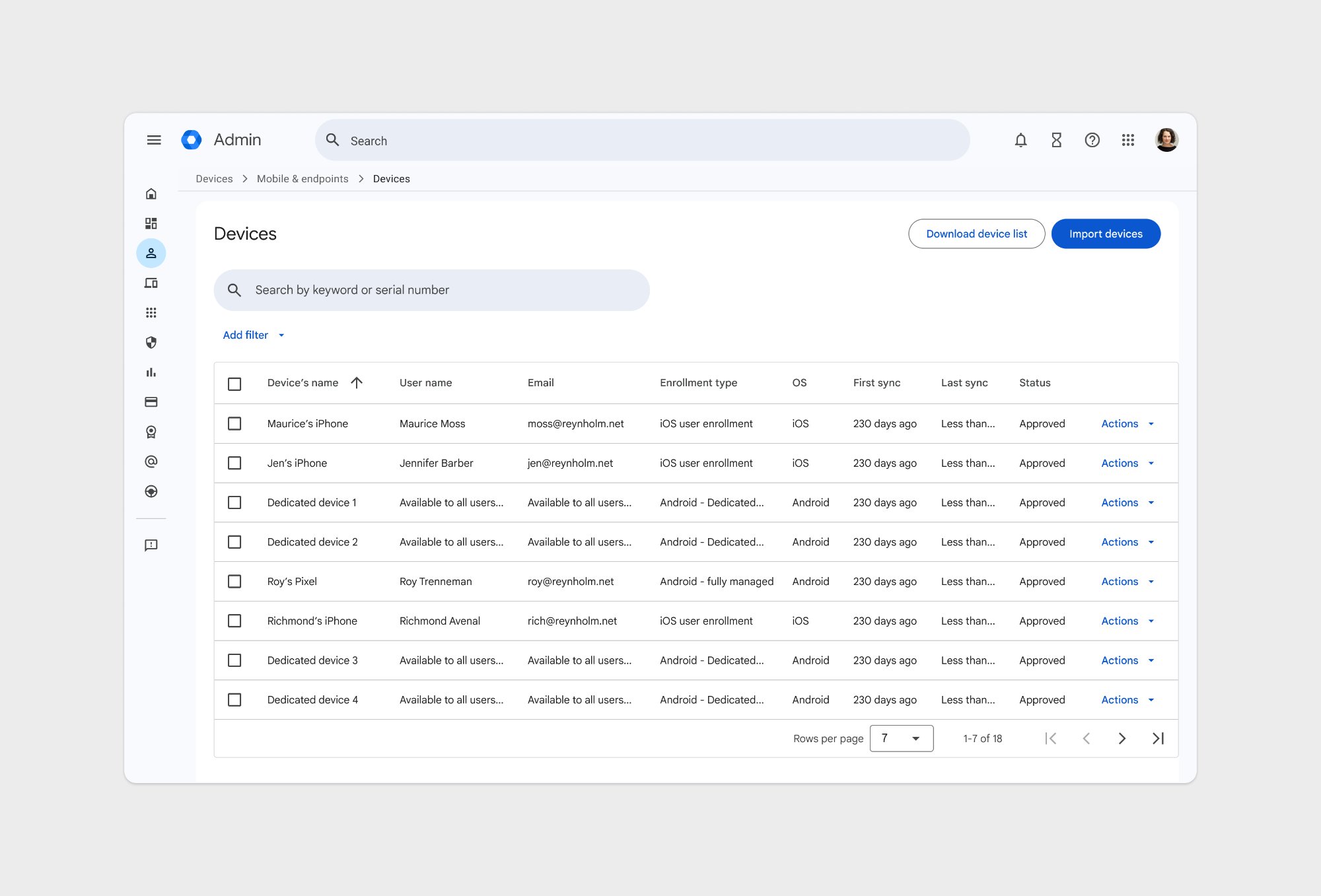
Task: Open the hamburger main menu
Action: point(154,140)
